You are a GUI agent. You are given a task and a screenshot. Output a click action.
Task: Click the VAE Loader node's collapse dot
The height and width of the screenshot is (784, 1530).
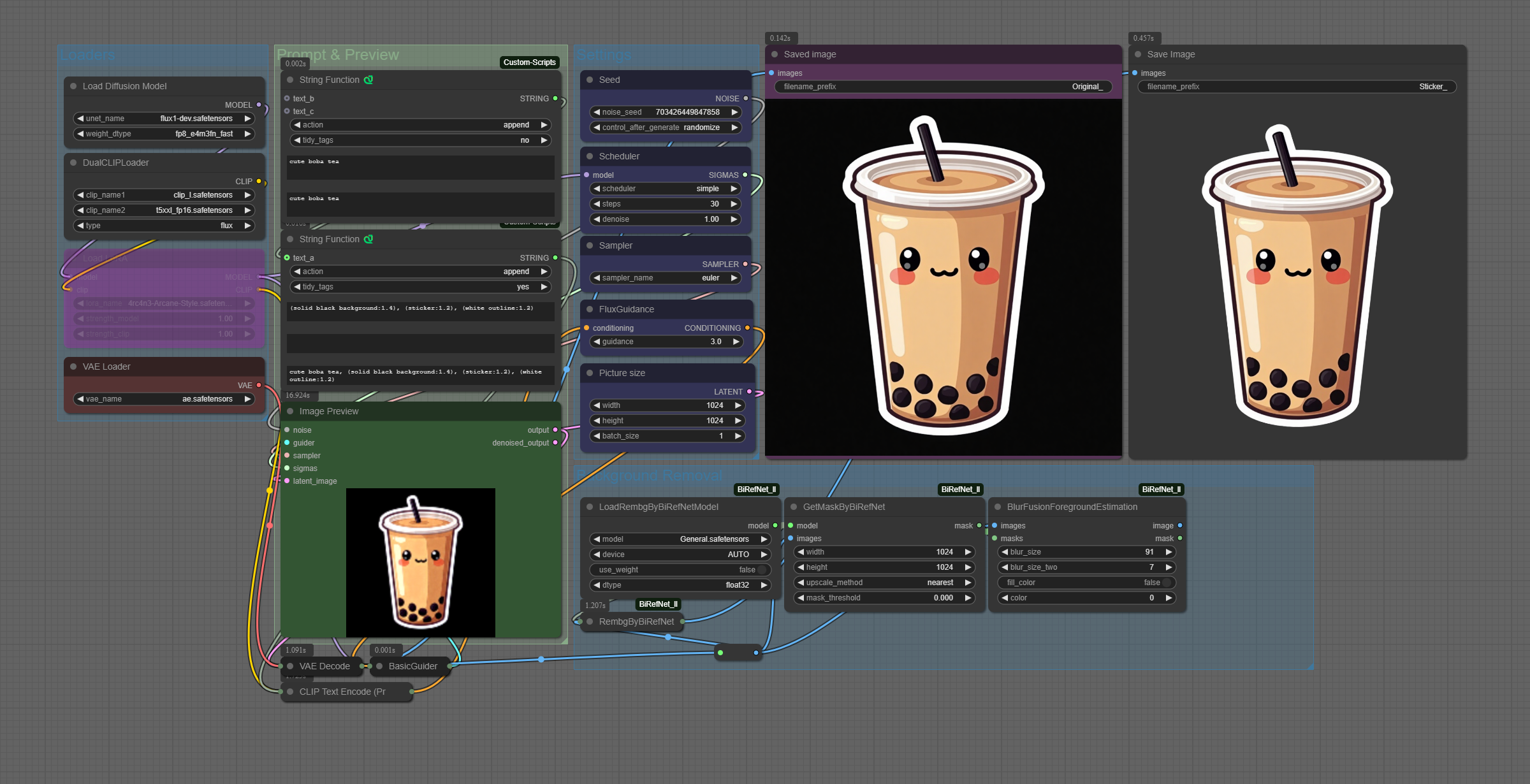pyautogui.click(x=73, y=367)
